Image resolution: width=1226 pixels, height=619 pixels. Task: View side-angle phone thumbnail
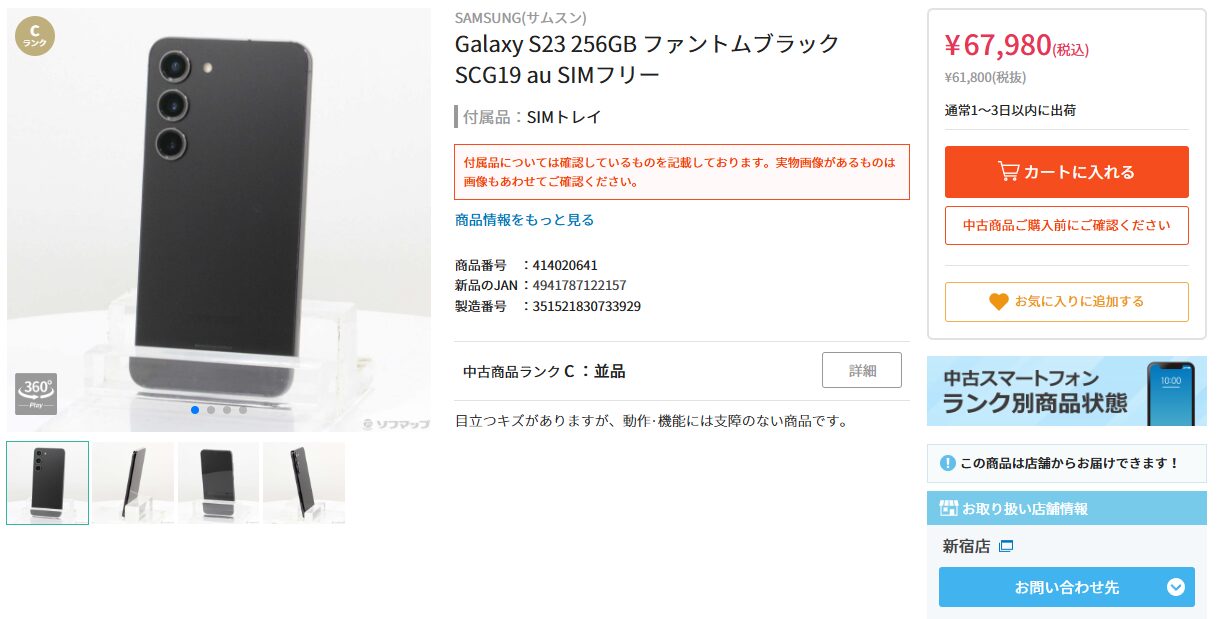pos(133,483)
